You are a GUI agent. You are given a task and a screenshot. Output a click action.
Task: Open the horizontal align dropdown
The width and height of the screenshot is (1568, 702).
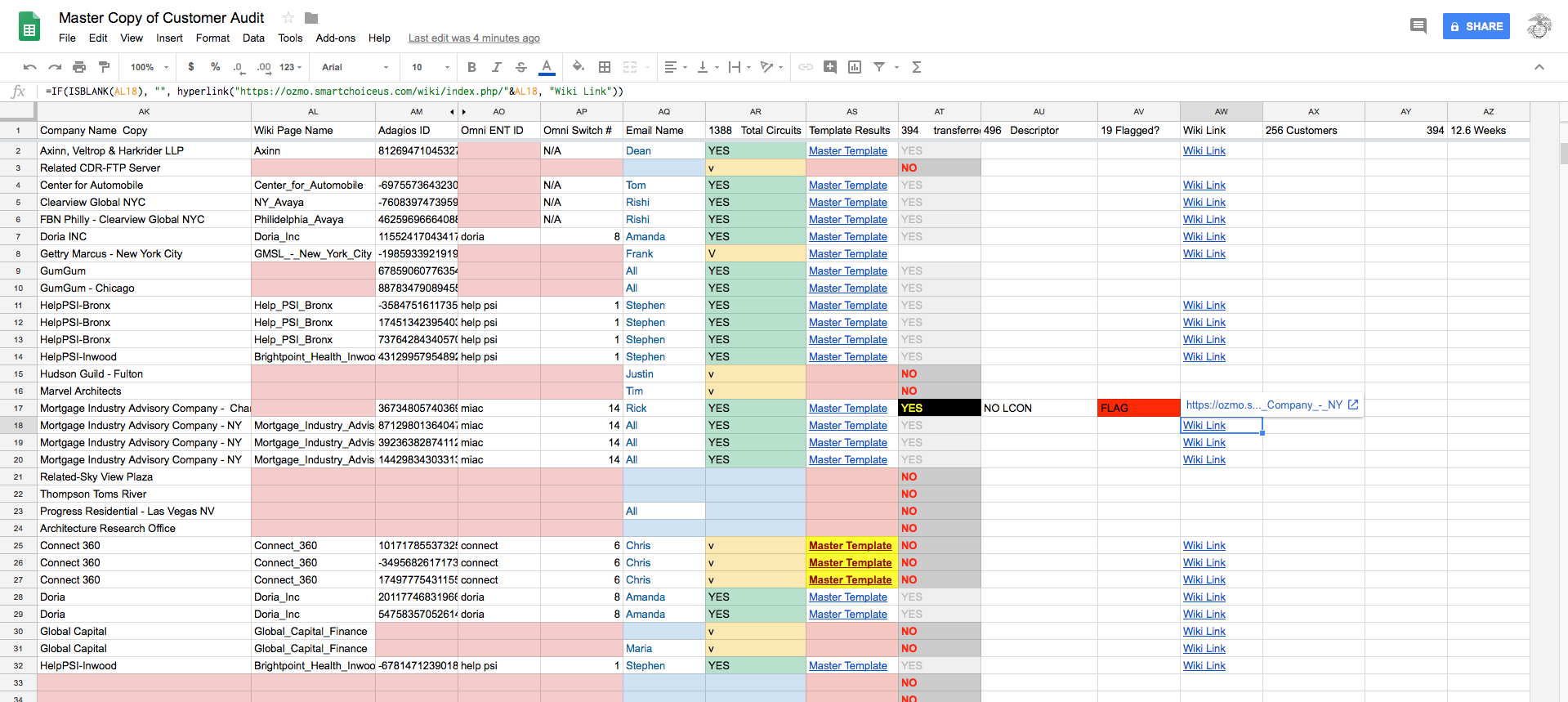click(676, 67)
